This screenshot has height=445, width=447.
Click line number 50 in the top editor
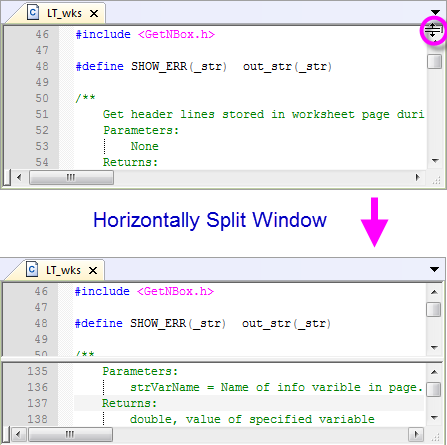tap(42, 98)
